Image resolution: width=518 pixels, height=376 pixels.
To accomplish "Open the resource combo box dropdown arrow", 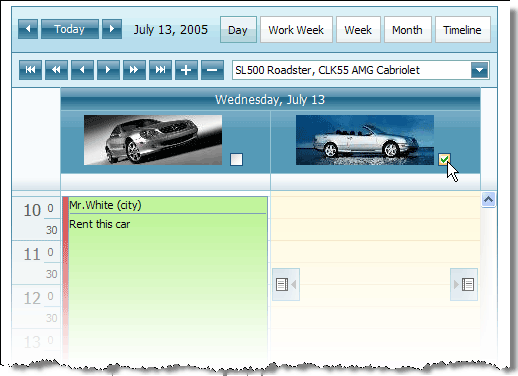I will 480,70.
